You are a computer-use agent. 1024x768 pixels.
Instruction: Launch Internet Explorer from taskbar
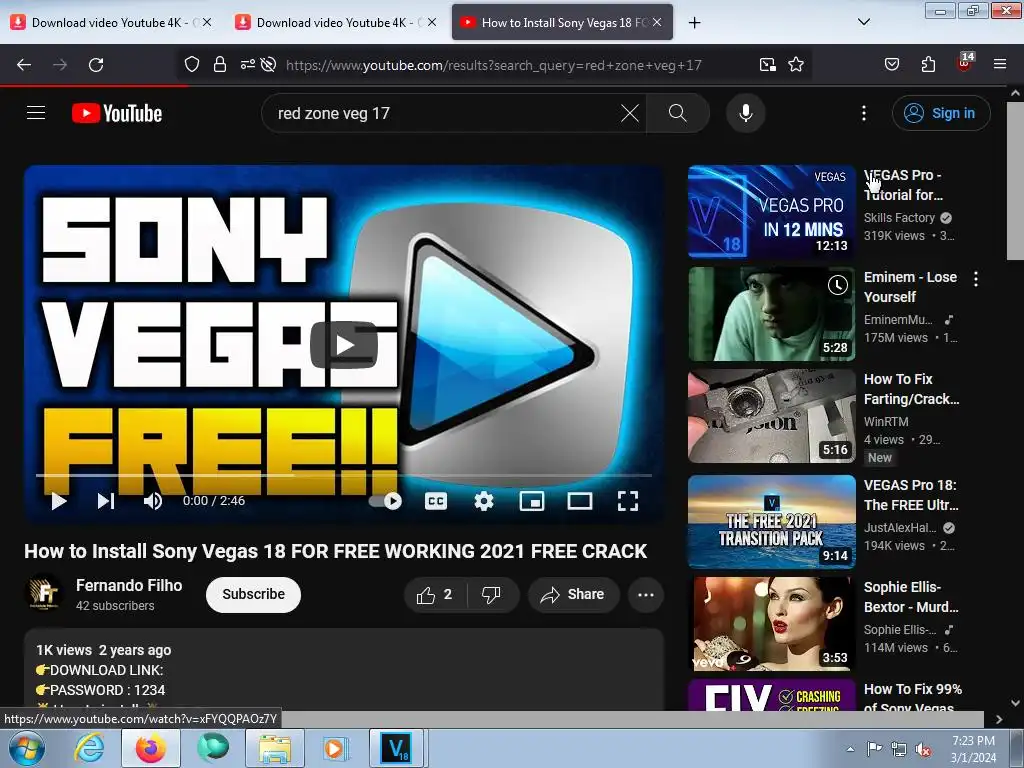click(88, 748)
